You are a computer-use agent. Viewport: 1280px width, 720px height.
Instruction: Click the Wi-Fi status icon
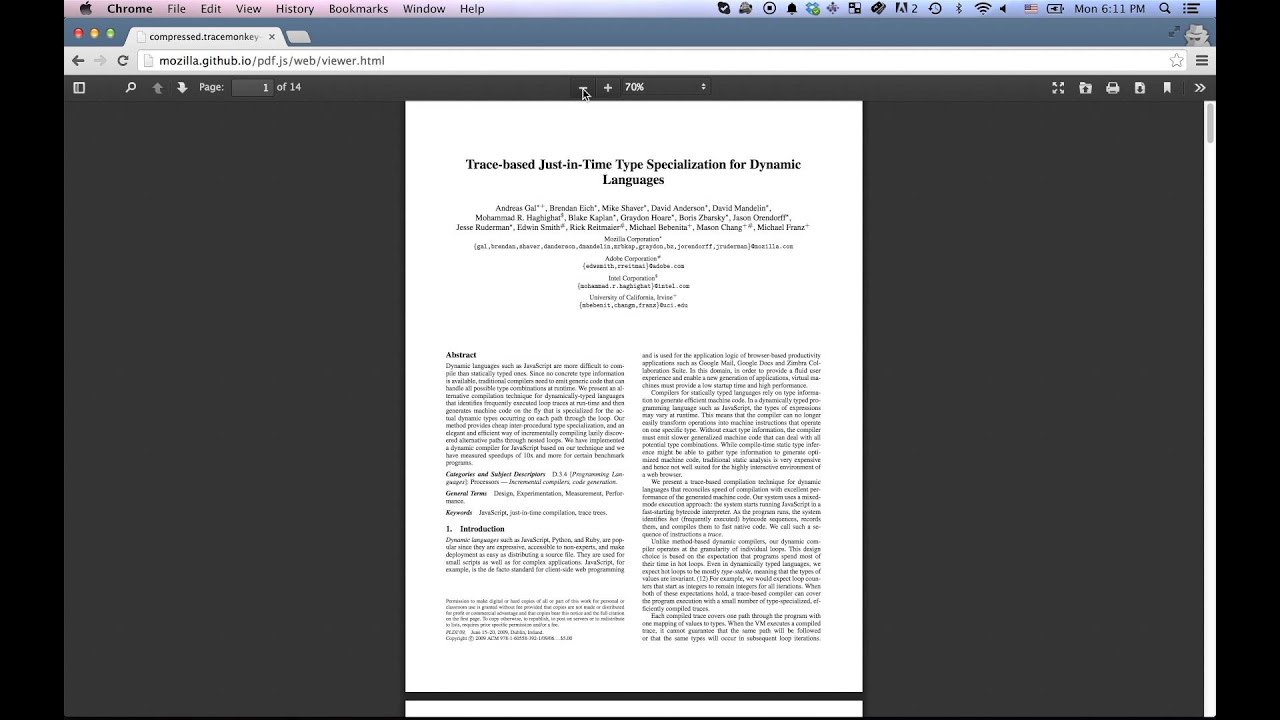coord(983,9)
